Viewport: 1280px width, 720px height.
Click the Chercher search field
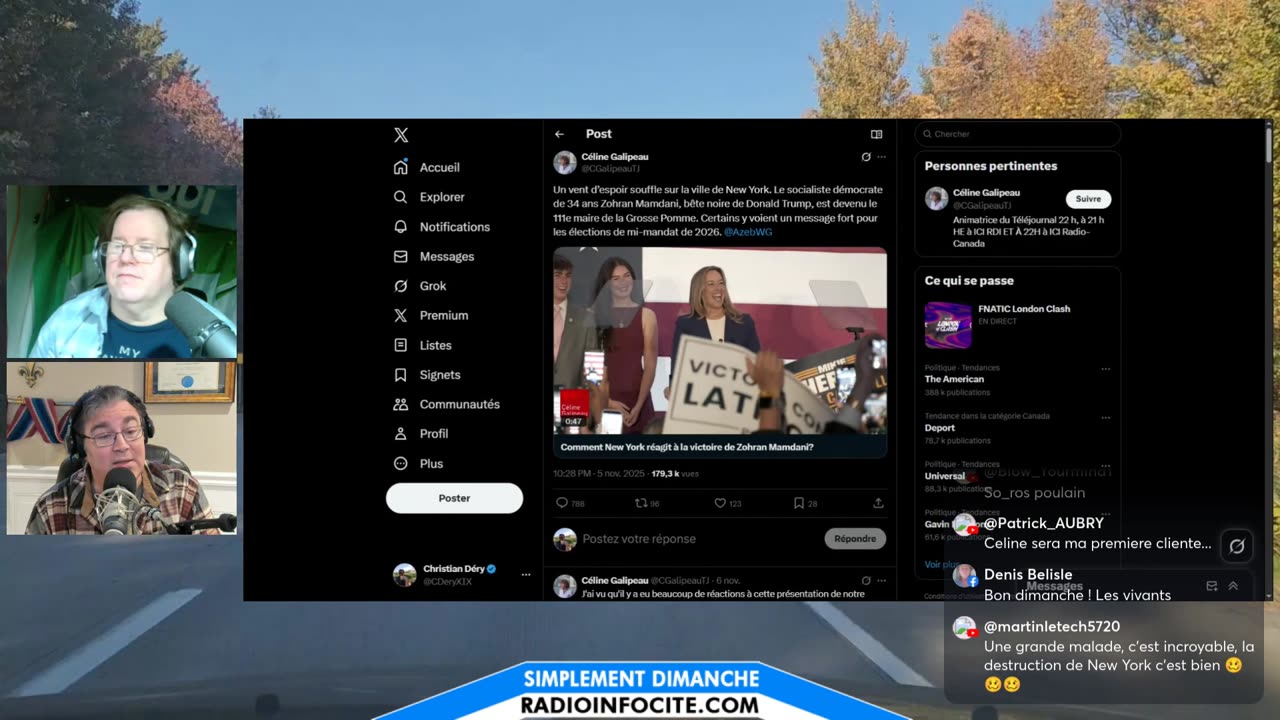[x=1018, y=134]
